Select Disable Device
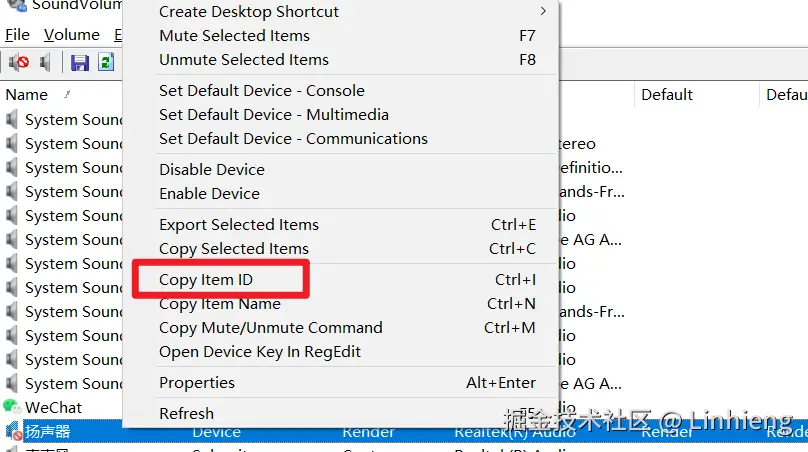 tap(212, 170)
